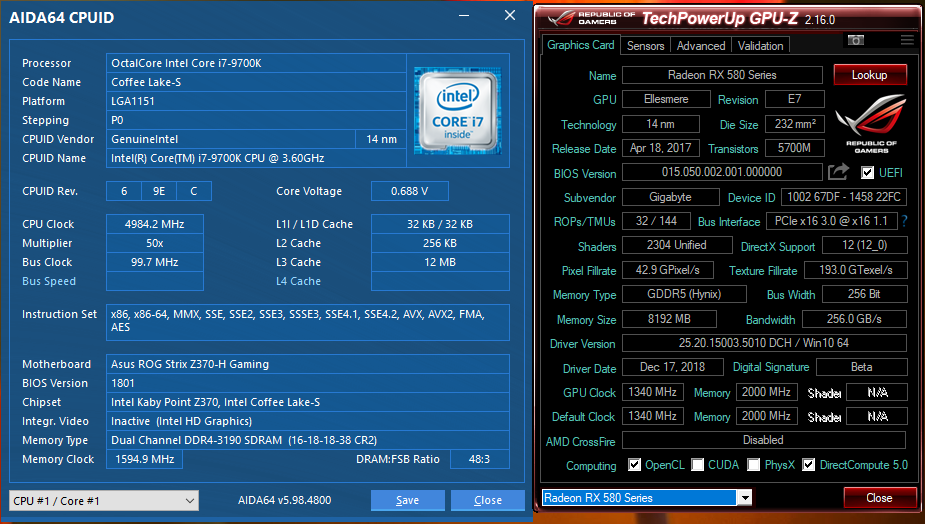The image size is (925, 524).
Task: Toggle the CUDA checkbox
Action: (x=697, y=464)
